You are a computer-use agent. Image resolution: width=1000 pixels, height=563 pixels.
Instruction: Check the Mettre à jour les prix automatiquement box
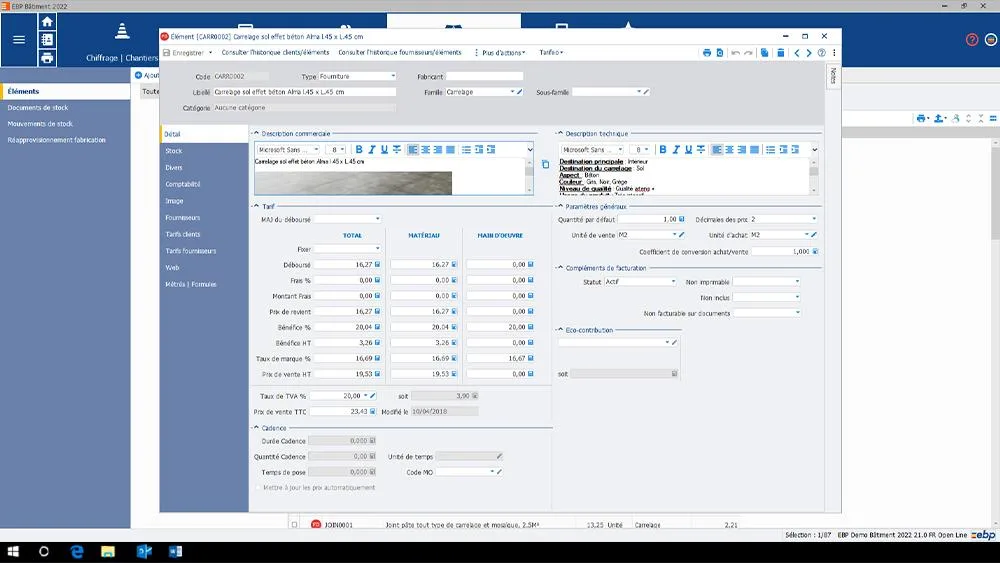pyautogui.click(x=258, y=488)
